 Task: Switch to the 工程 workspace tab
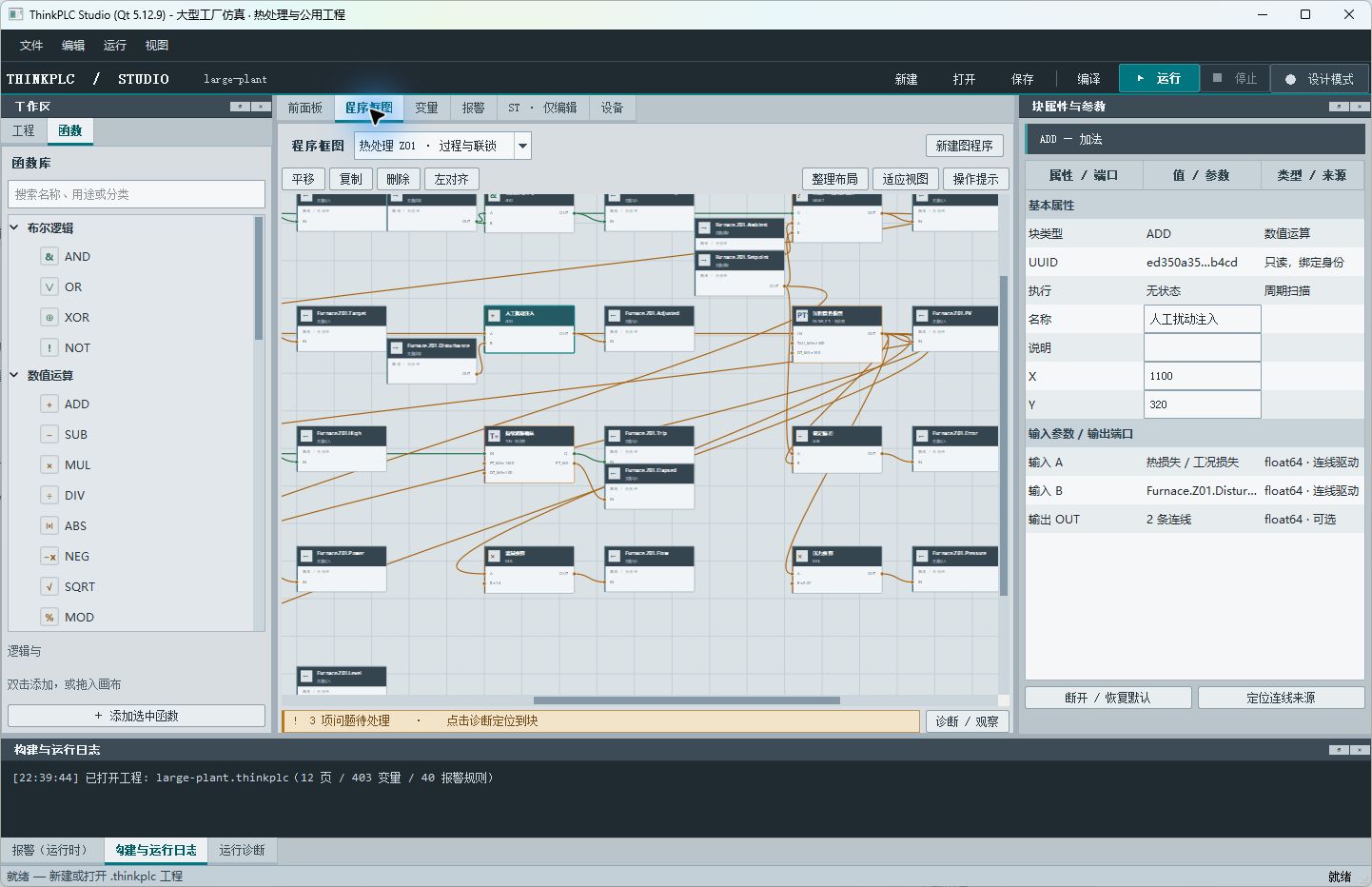24,131
